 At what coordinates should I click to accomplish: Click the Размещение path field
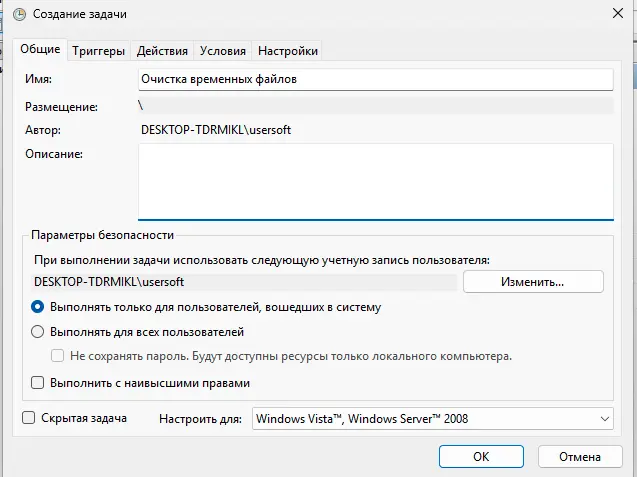pos(374,105)
